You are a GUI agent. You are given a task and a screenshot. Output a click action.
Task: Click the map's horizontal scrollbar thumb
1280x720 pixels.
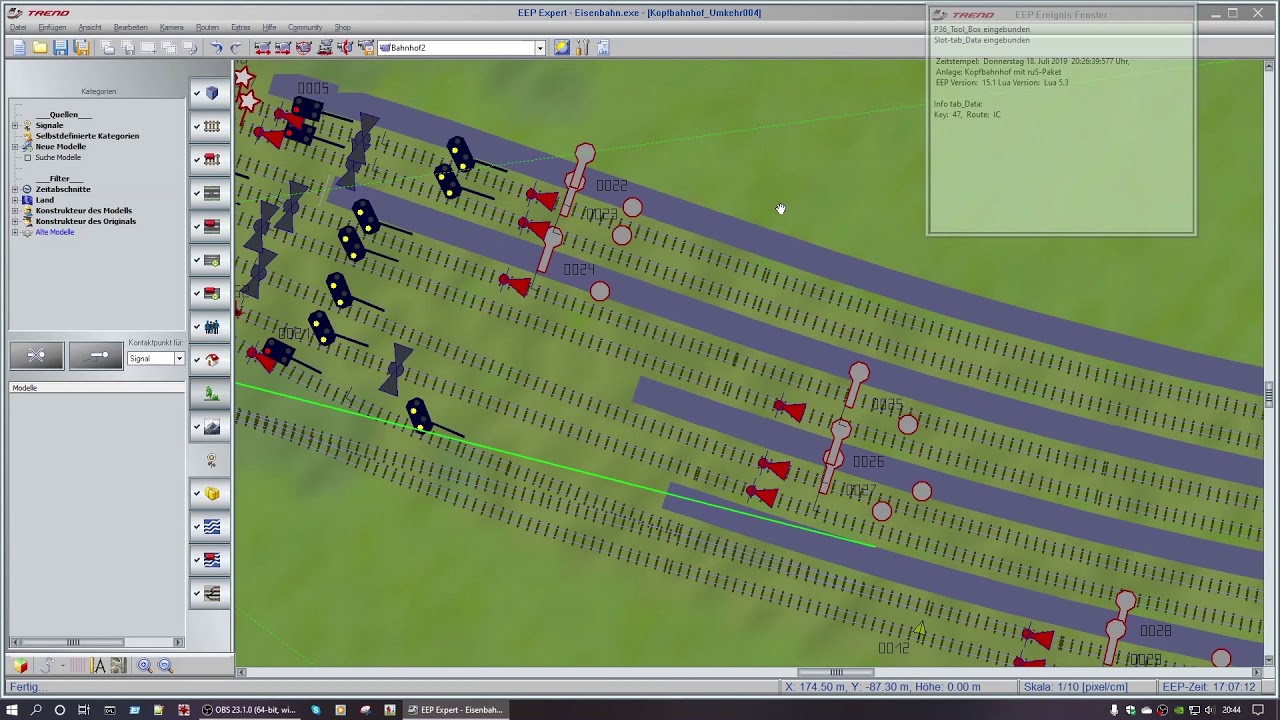836,672
